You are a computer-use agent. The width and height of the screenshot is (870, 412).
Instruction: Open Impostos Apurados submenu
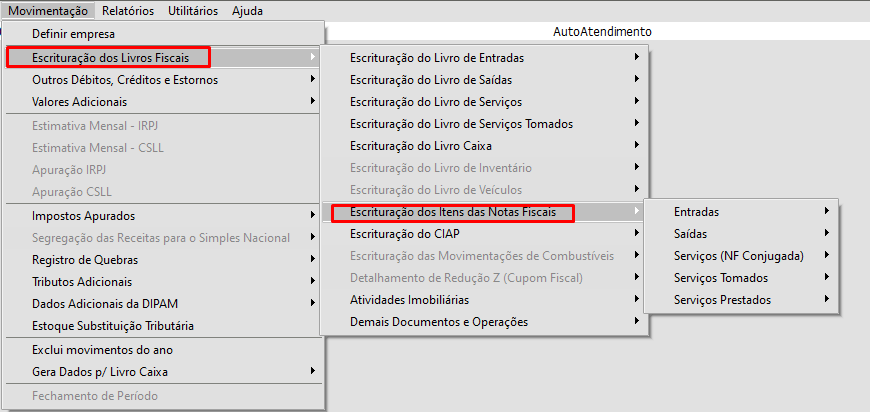(84, 215)
